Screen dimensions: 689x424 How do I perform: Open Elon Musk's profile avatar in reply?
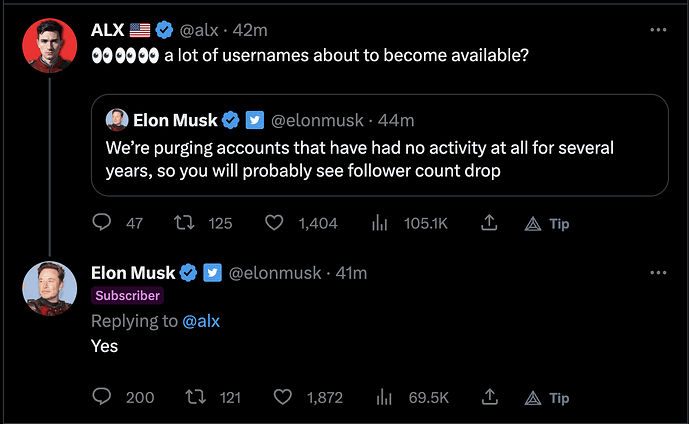coord(50,289)
